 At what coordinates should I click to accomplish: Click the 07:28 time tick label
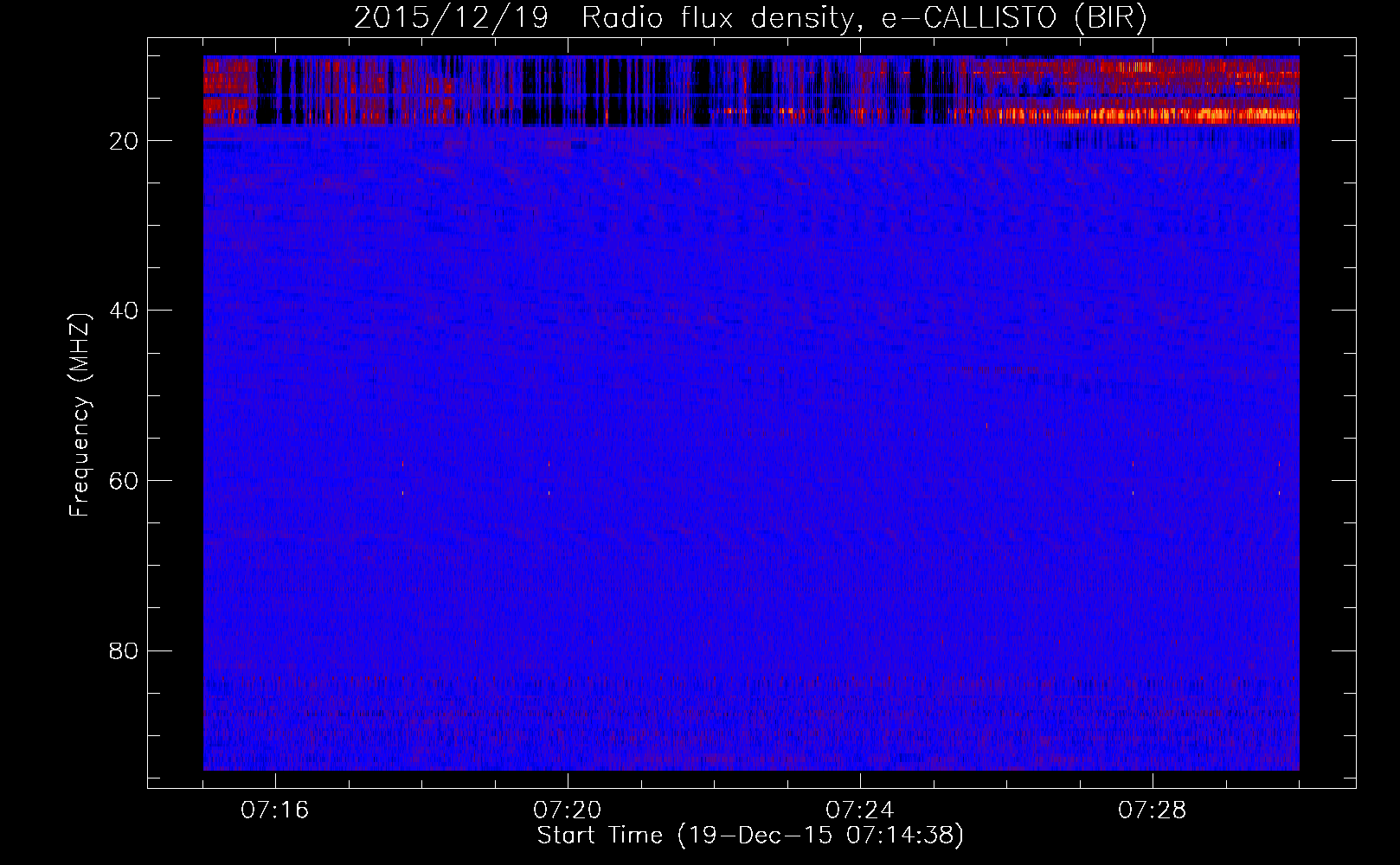coord(1153,810)
